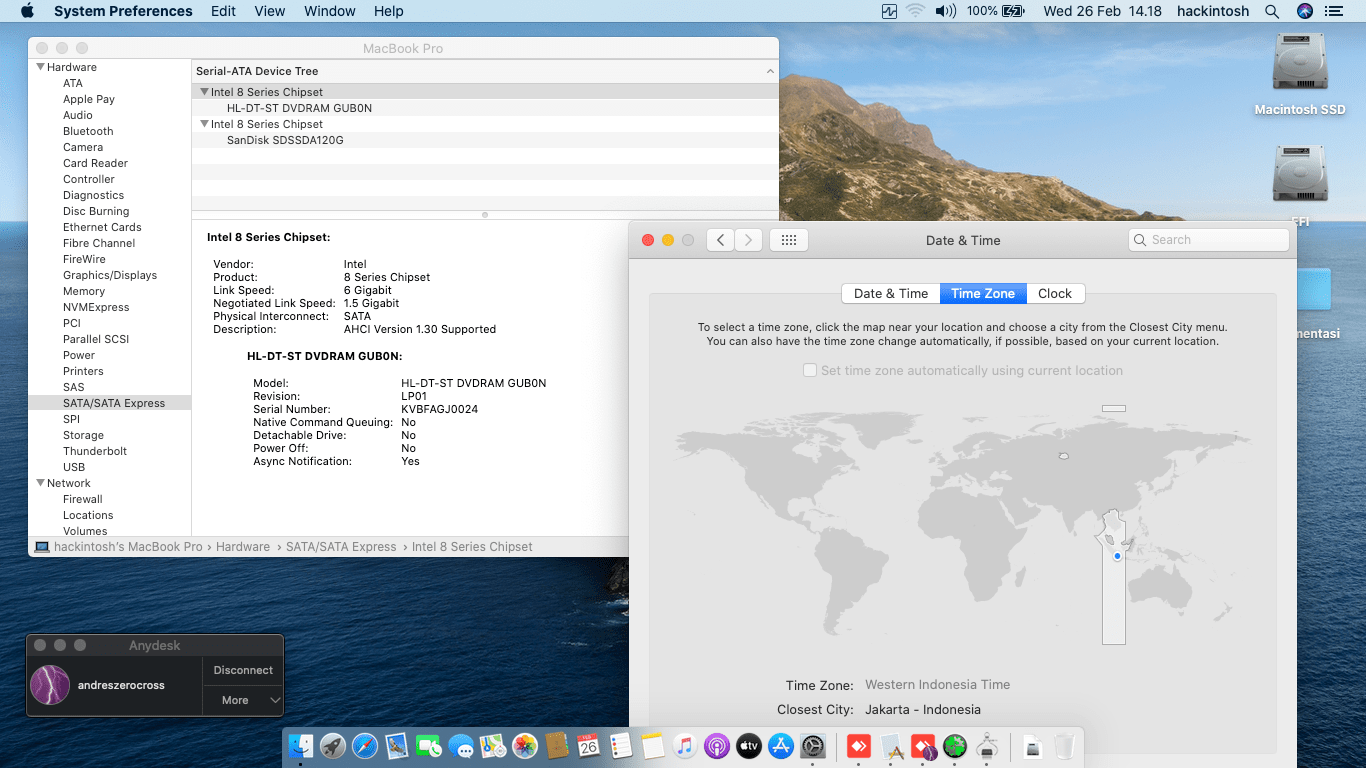Open App Store from the Dock
The image size is (1366, 768).
(x=780, y=746)
